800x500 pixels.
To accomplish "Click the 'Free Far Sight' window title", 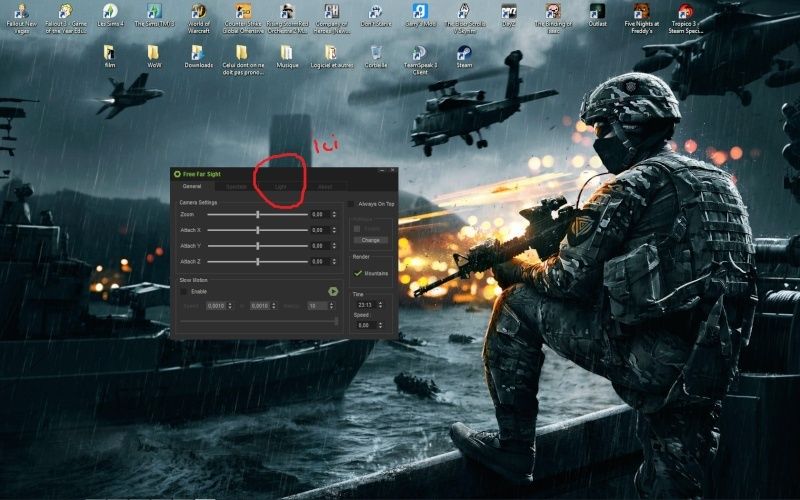I will click(202, 174).
